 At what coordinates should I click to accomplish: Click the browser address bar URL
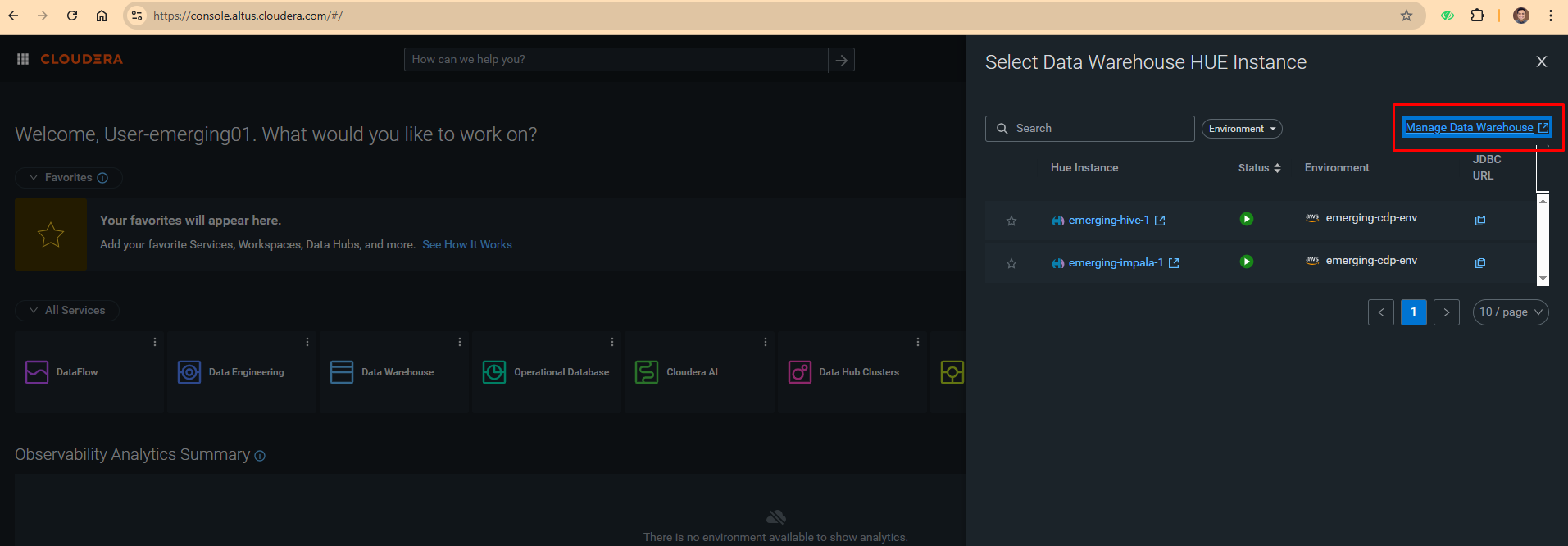click(248, 16)
